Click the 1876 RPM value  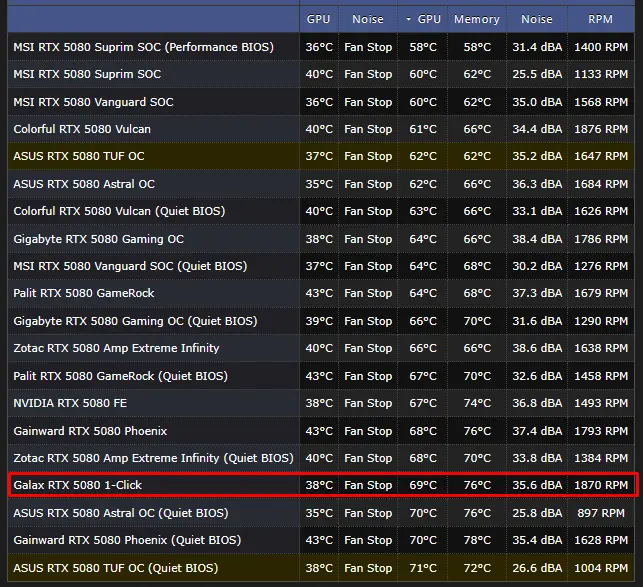pyautogui.click(x=601, y=129)
